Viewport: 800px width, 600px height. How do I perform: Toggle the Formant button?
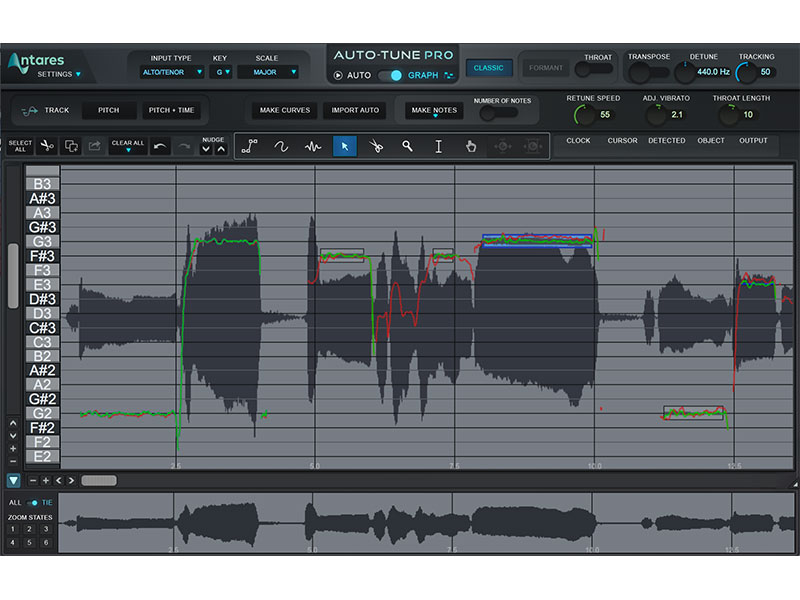coord(545,68)
